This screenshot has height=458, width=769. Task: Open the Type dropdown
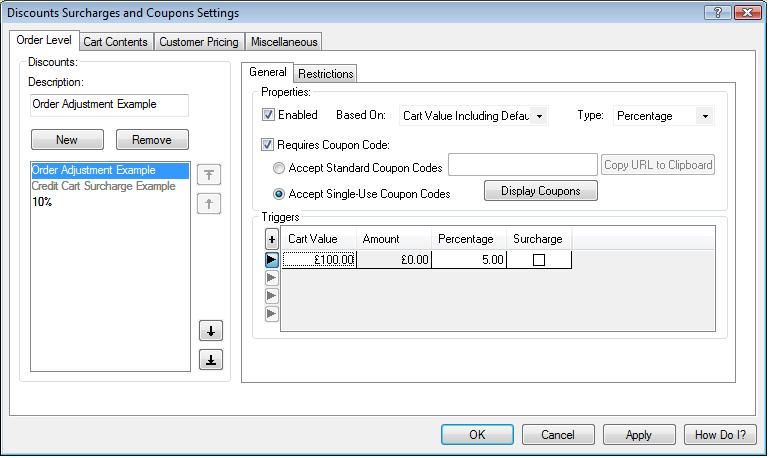click(x=704, y=116)
